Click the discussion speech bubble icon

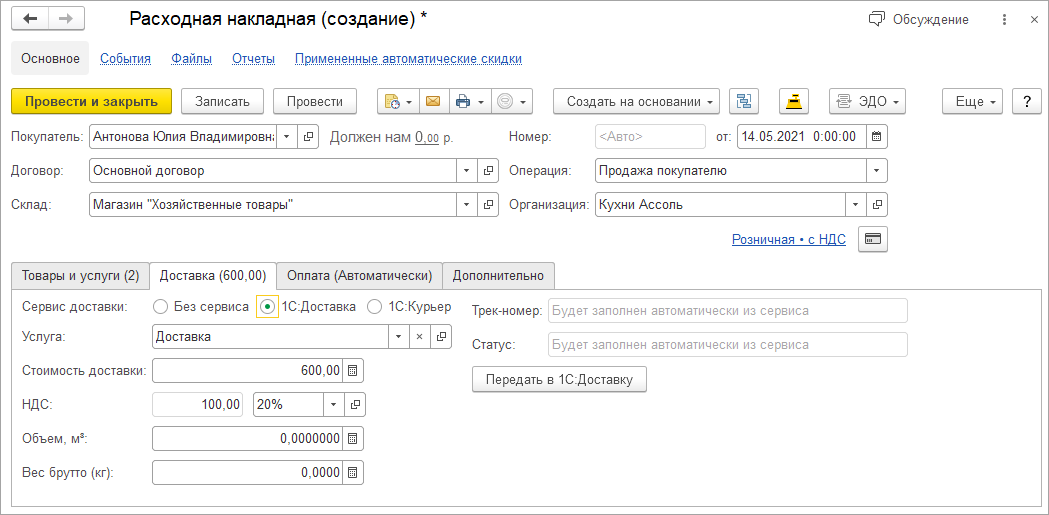tap(877, 19)
